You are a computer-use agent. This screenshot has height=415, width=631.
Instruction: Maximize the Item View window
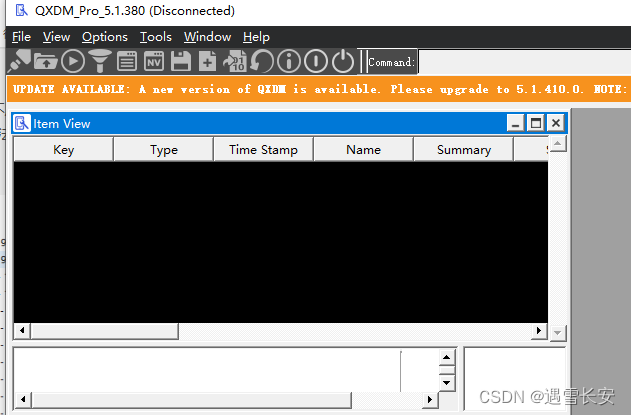coord(536,123)
